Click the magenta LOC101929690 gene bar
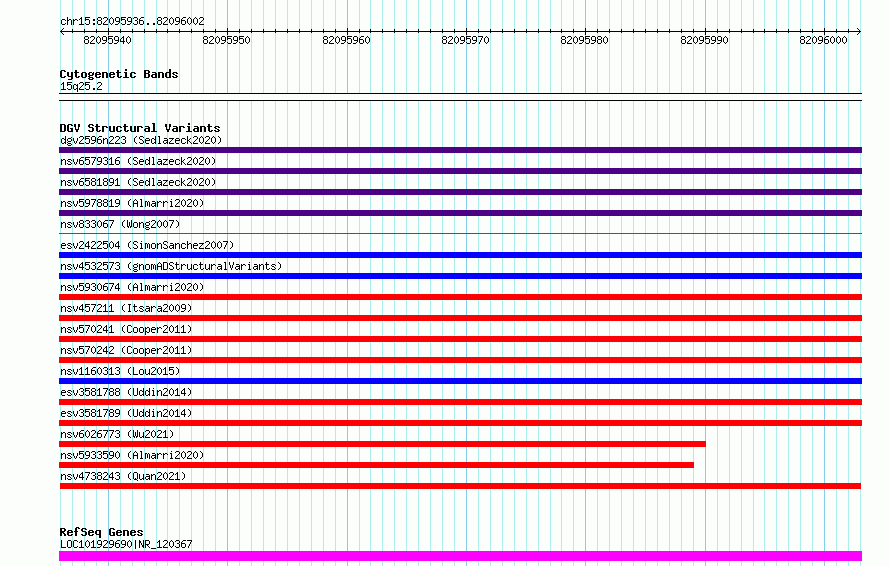 coord(460,556)
